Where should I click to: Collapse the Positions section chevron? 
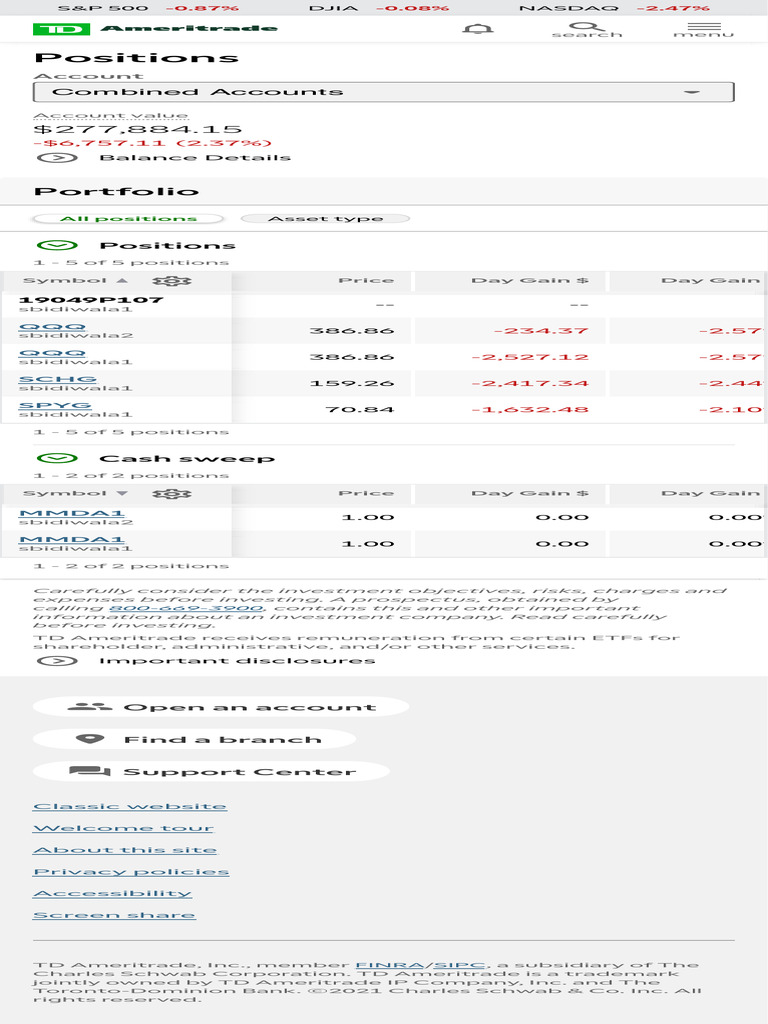pos(57,245)
